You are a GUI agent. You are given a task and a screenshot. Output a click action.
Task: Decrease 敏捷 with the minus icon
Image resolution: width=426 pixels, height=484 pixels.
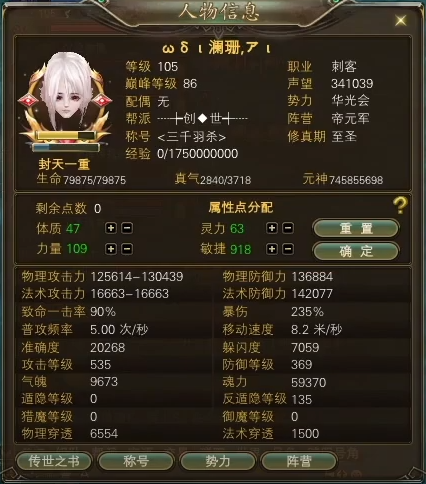point(288,249)
